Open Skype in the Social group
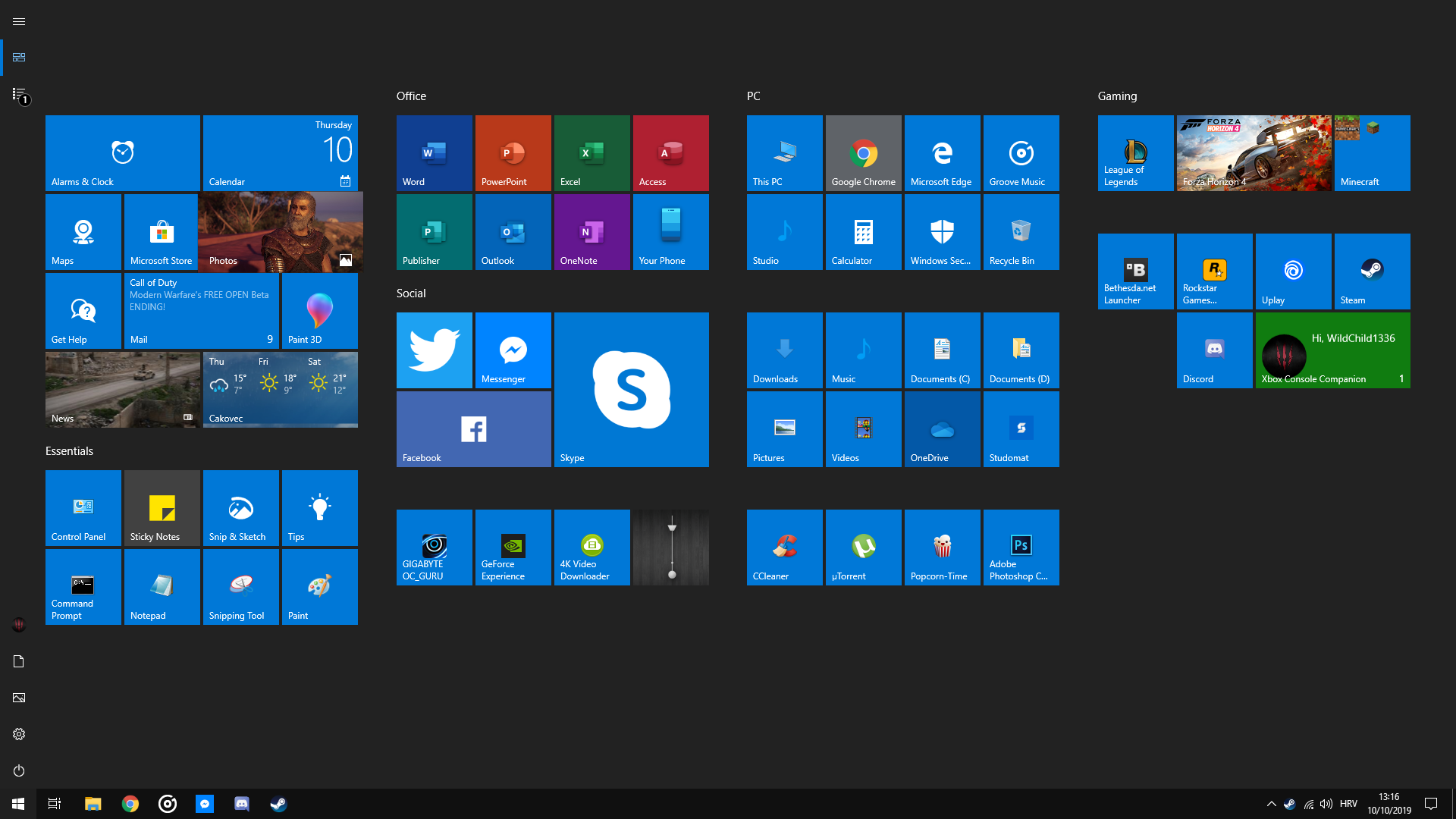The width and height of the screenshot is (1456, 819). click(631, 389)
